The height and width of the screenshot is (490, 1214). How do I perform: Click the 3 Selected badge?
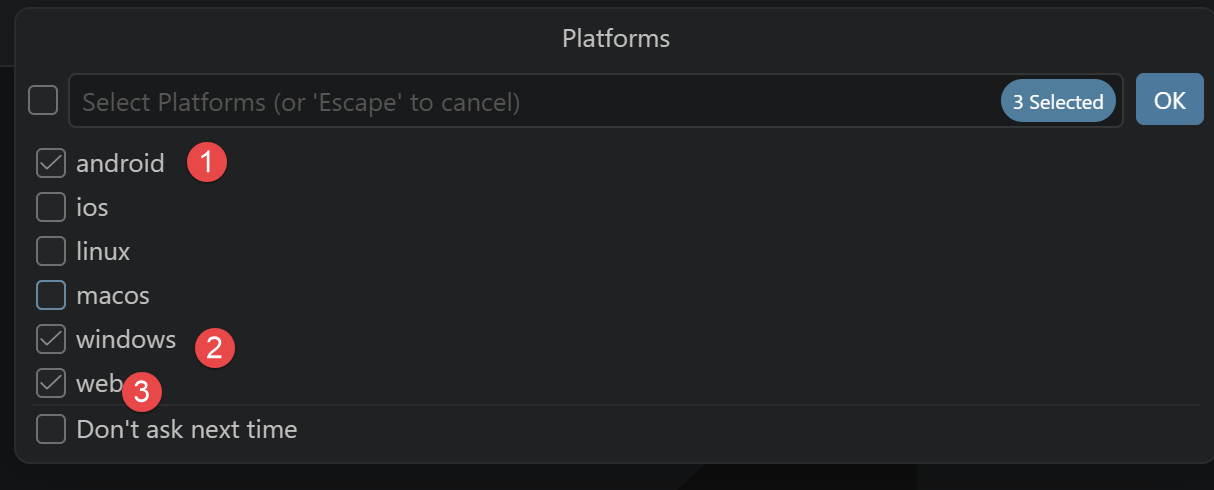[1058, 101]
